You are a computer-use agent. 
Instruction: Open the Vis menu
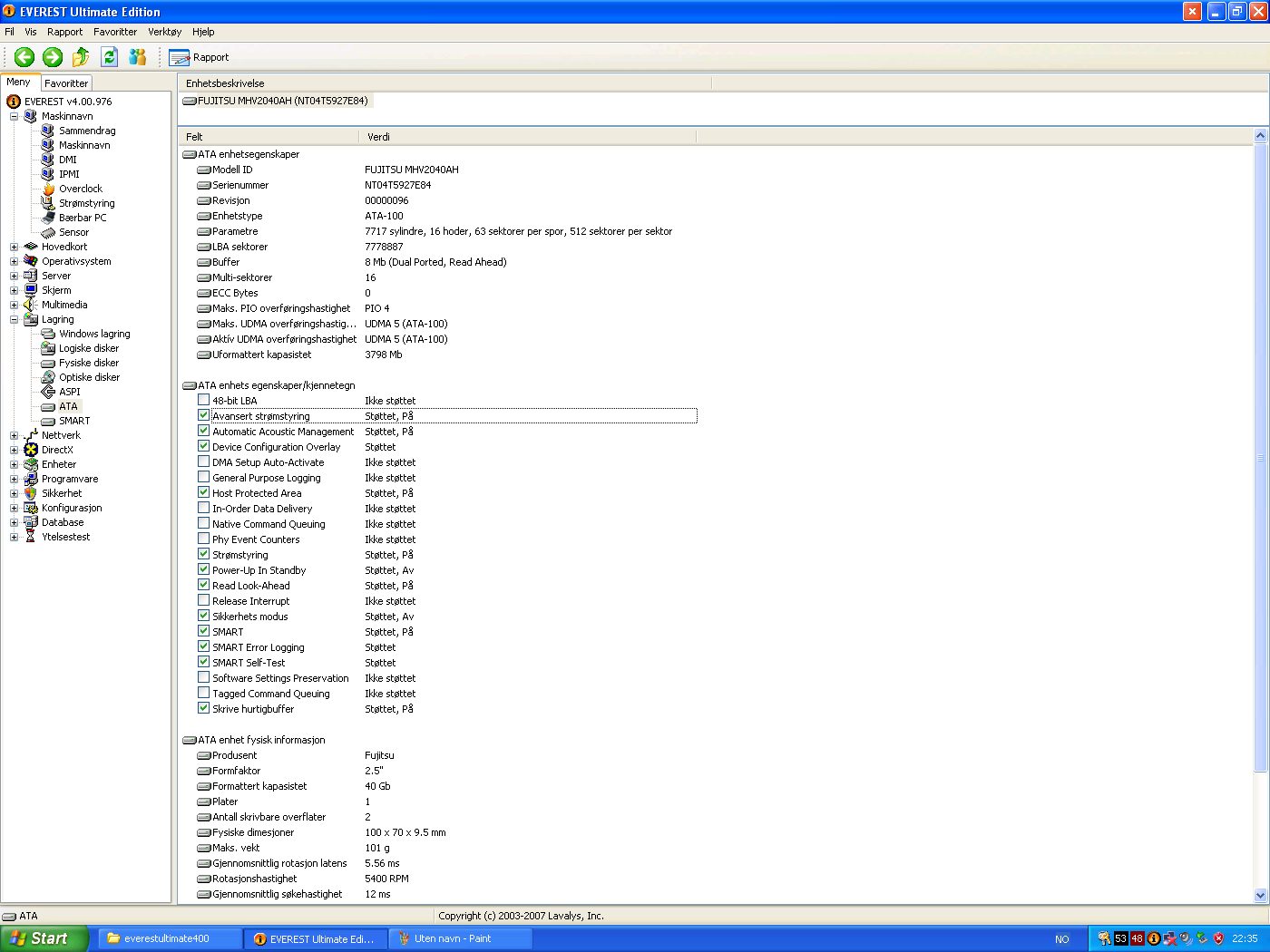click(x=31, y=32)
